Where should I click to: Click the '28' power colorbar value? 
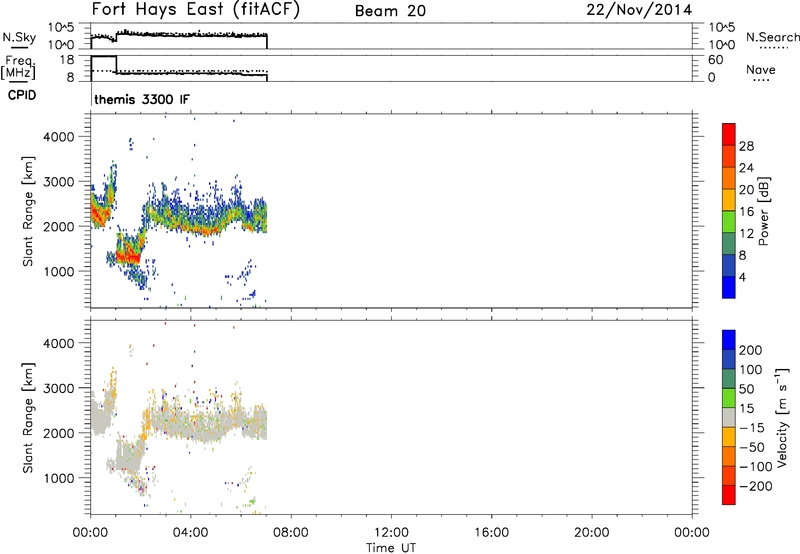pos(746,146)
